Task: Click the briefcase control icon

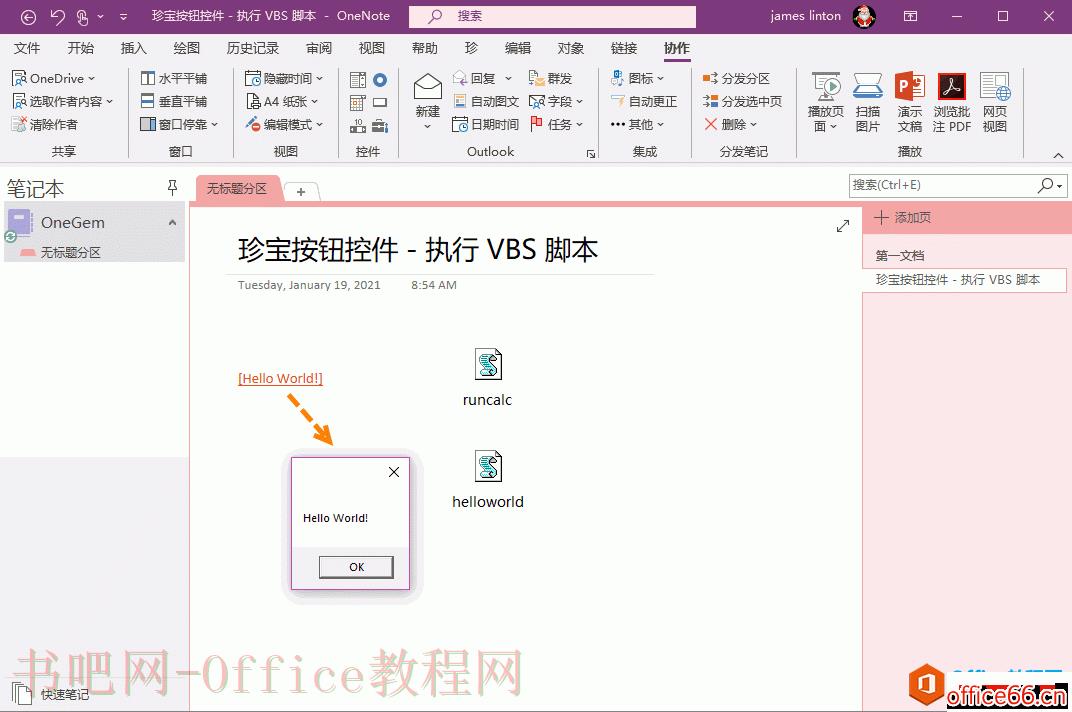Action: coord(380,125)
